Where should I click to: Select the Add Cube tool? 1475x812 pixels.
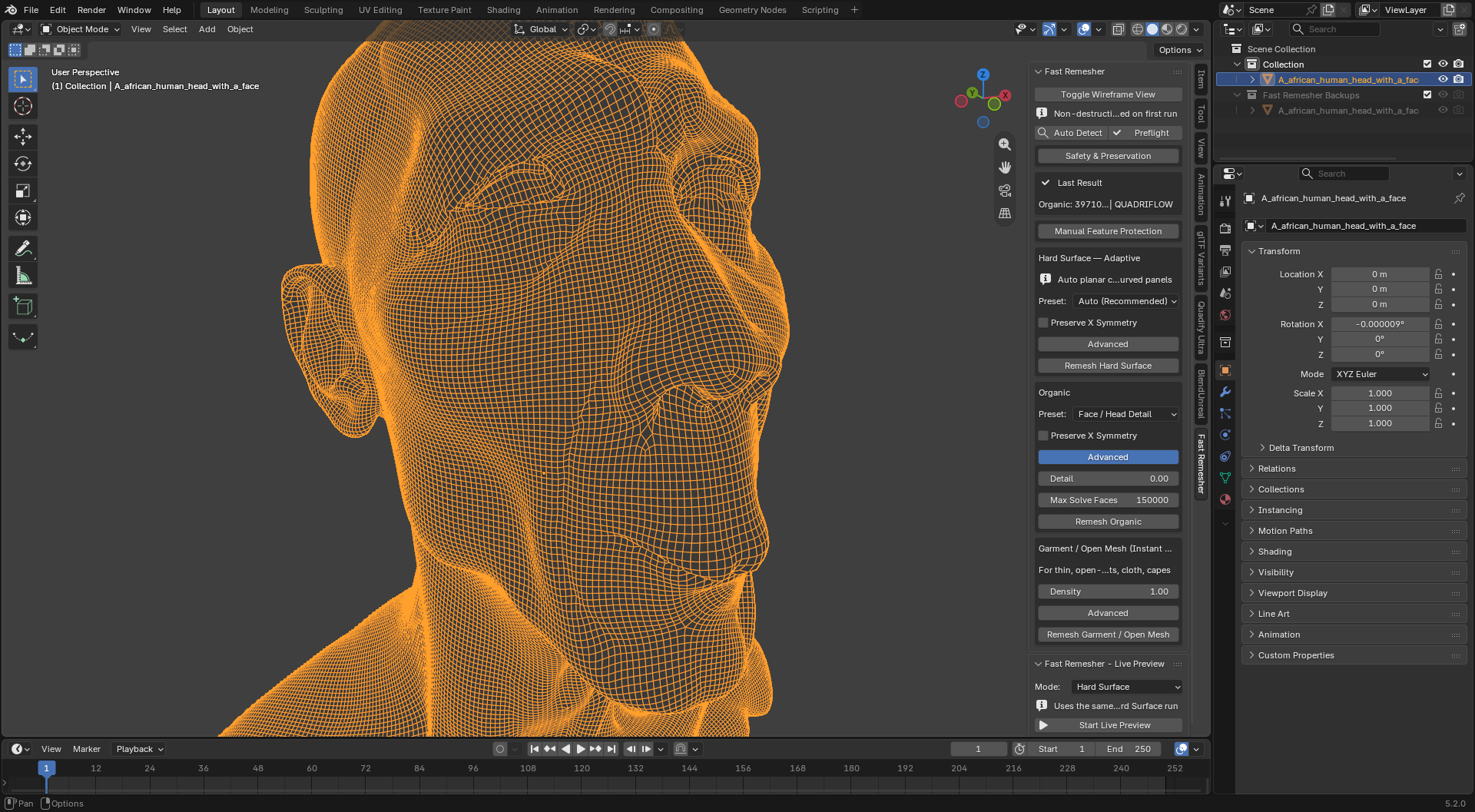click(x=23, y=307)
